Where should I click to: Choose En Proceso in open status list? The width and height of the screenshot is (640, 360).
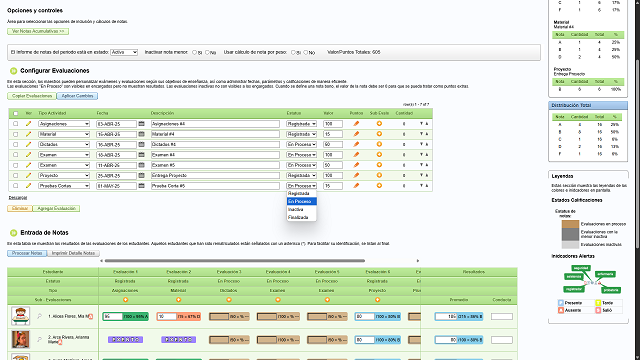302,201
